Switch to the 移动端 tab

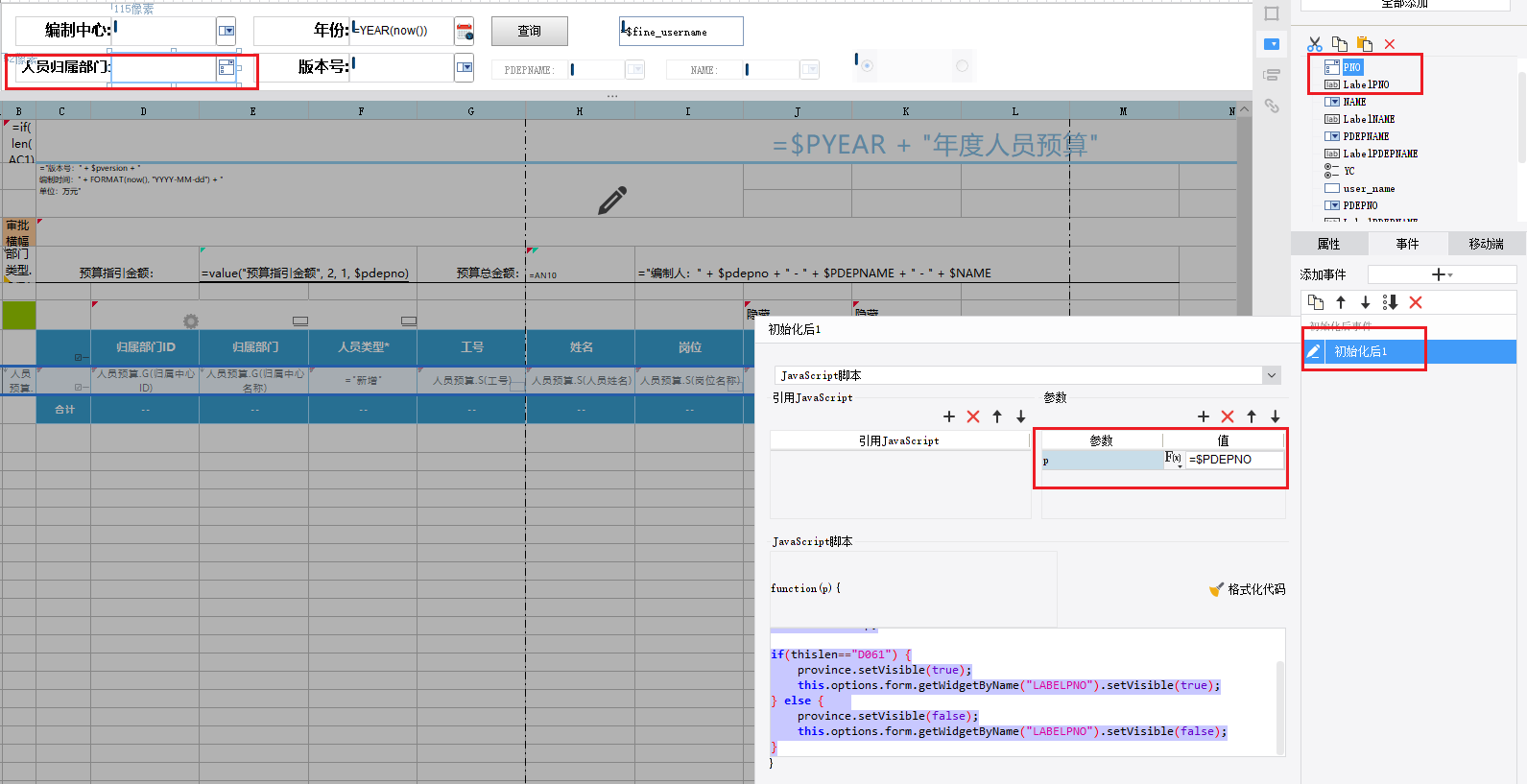point(1487,244)
